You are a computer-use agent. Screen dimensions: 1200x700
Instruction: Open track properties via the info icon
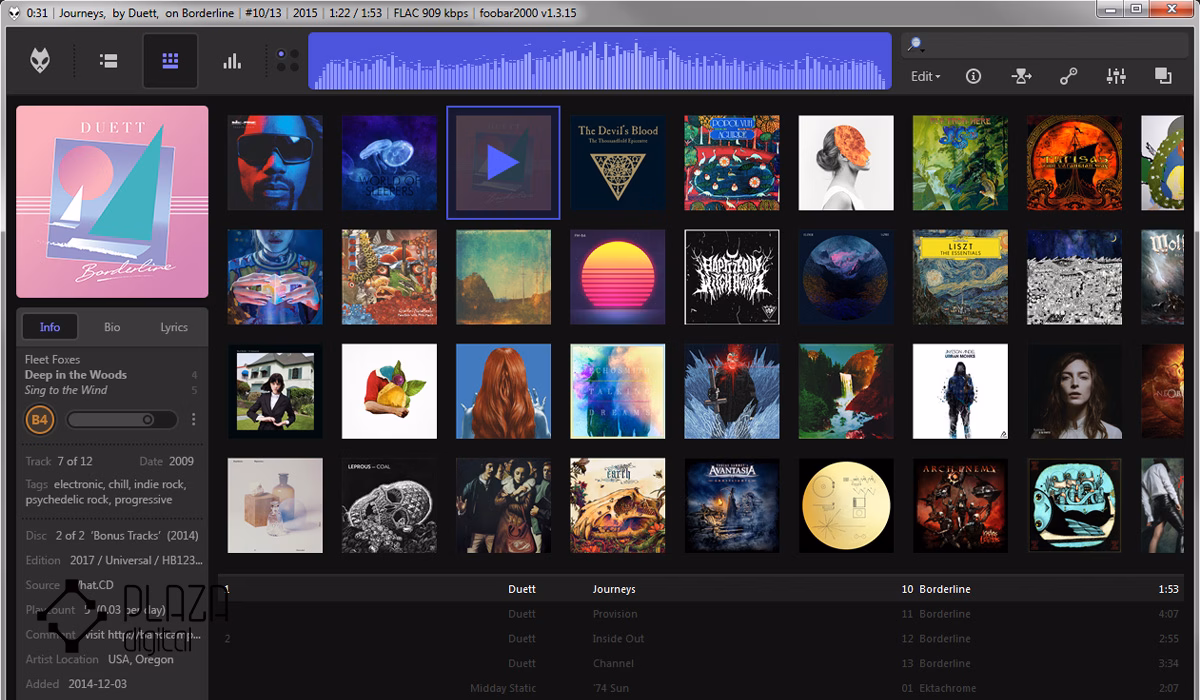tap(973, 76)
